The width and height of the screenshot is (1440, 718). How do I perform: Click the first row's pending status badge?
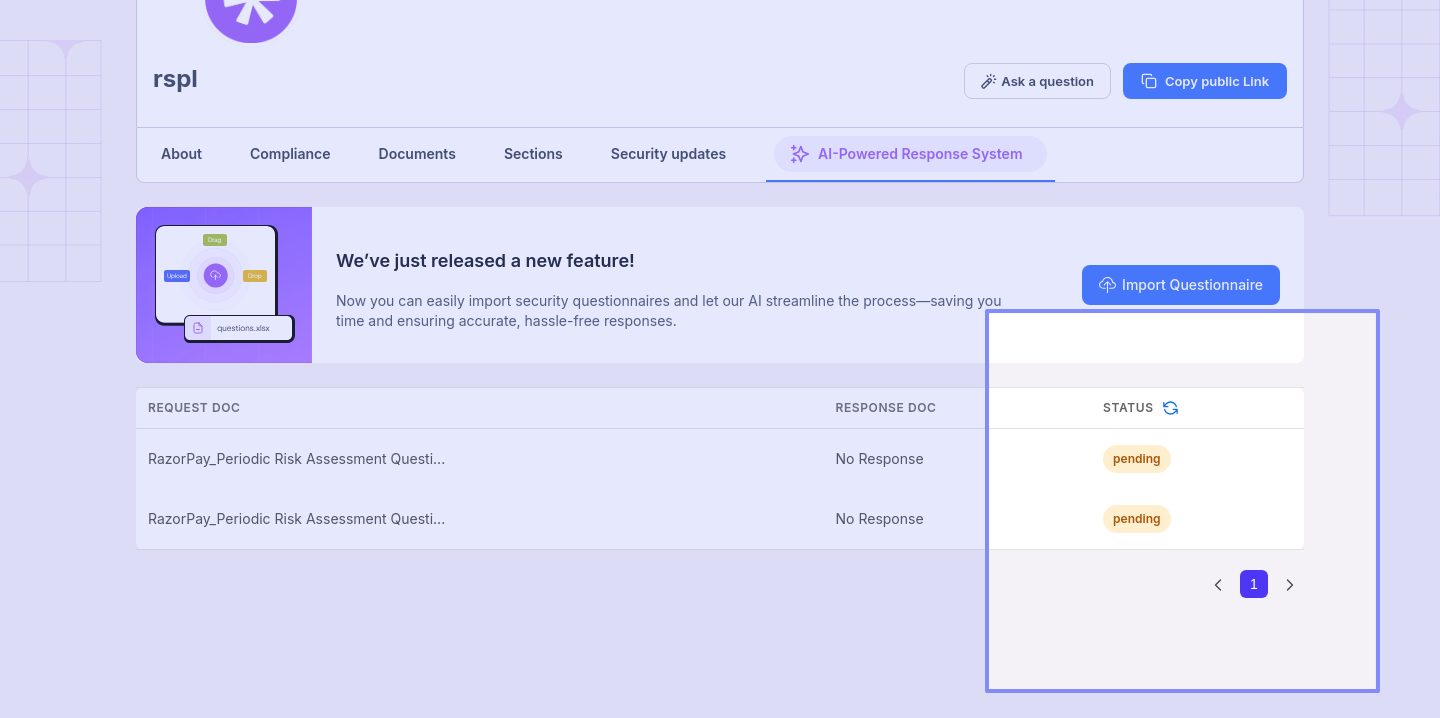point(1136,459)
